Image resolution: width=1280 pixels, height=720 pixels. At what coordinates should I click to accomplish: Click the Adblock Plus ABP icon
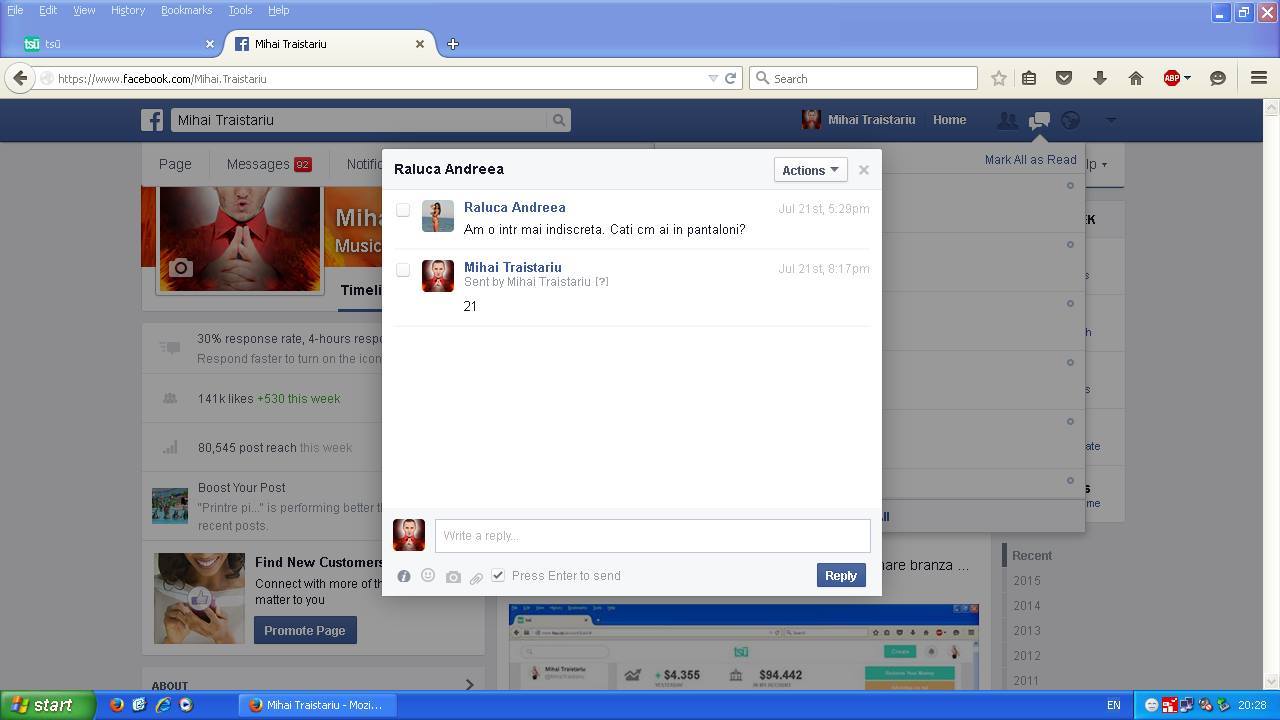pos(1172,78)
